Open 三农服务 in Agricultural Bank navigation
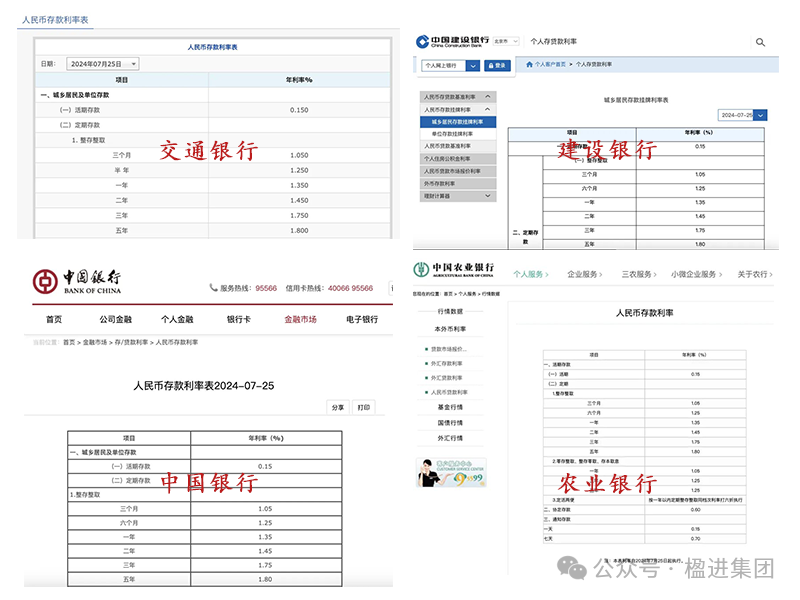 [x=639, y=274]
